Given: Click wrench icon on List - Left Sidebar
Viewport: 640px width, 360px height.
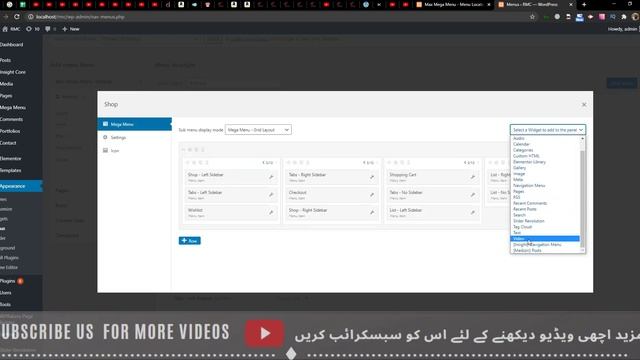Looking at the screenshot, I should coord(473,212).
